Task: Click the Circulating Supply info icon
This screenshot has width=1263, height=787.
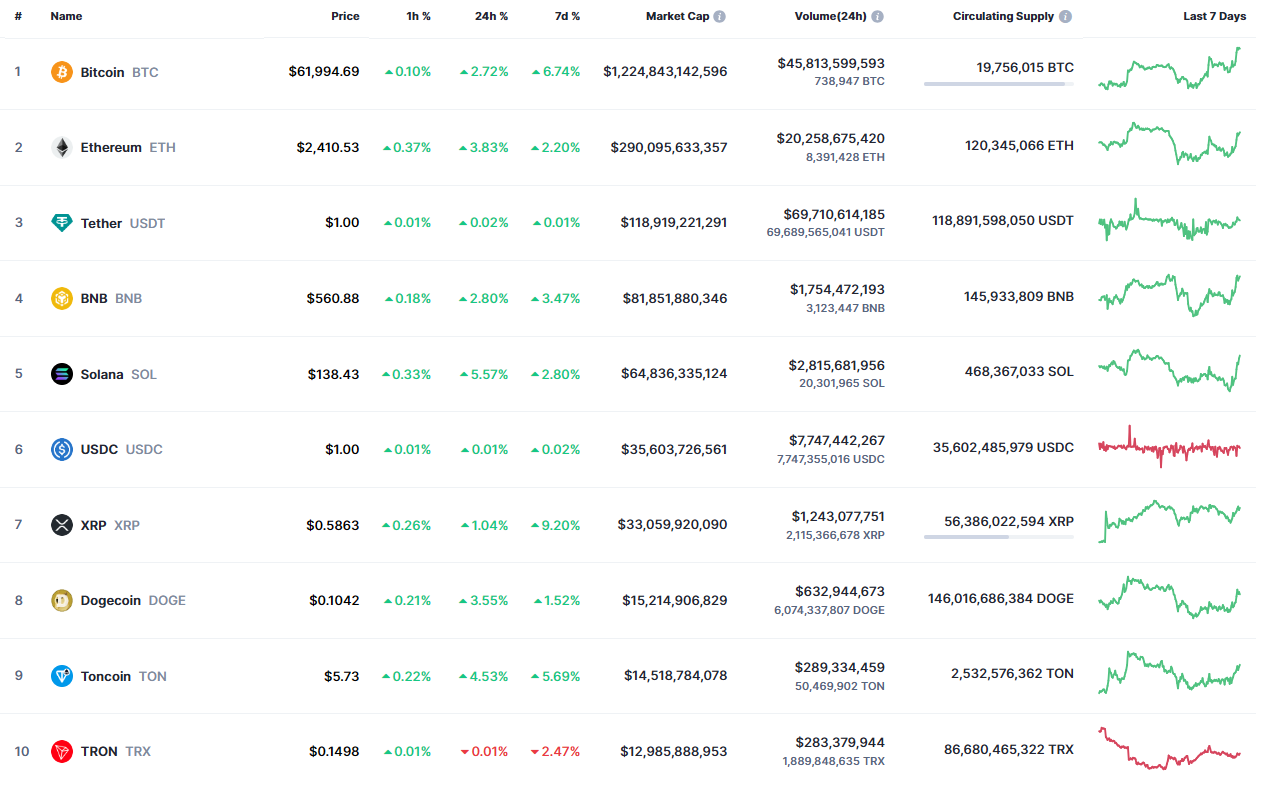Action: tap(1065, 17)
